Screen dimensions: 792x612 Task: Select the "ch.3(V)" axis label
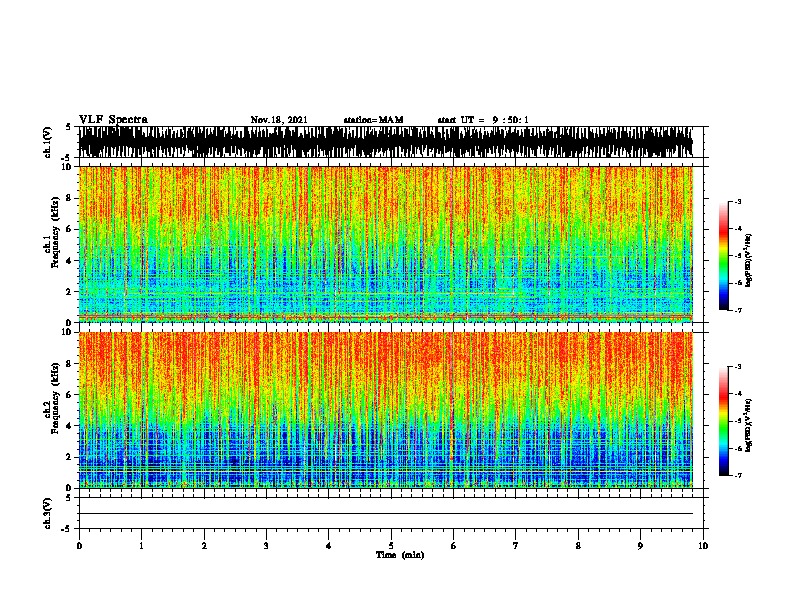[x=48, y=513]
